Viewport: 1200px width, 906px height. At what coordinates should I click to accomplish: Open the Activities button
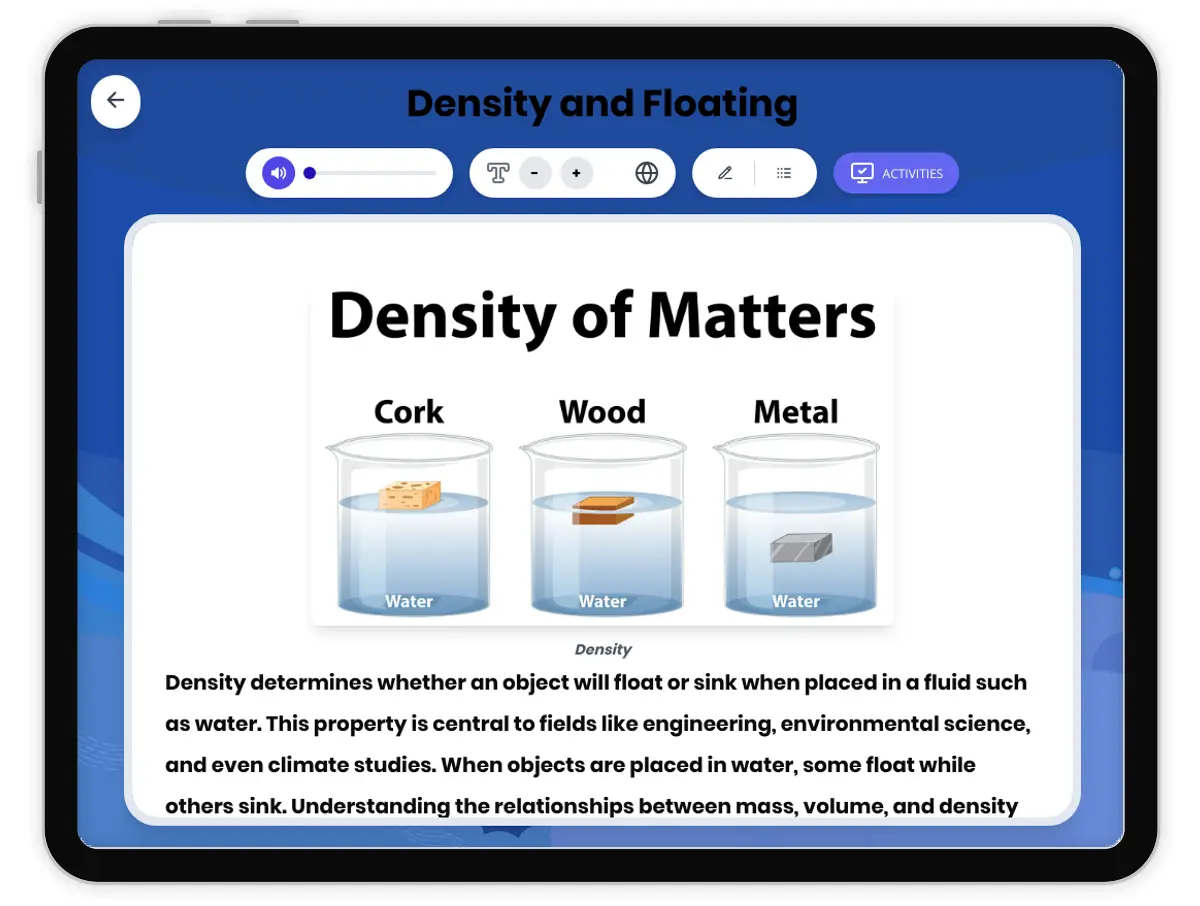[x=896, y=173]
